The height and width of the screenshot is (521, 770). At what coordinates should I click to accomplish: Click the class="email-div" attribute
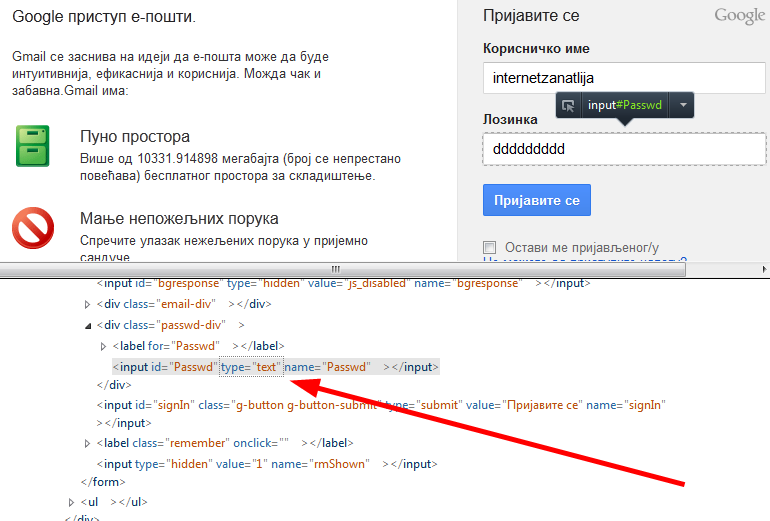pyautogui.click(x=169, y=304)
